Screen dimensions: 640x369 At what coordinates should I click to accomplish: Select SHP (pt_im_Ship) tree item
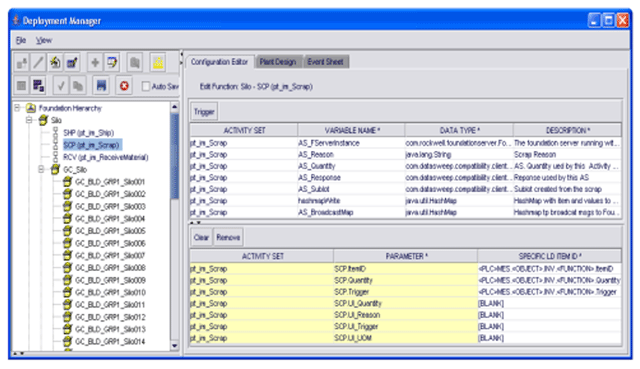coord(89,133)
